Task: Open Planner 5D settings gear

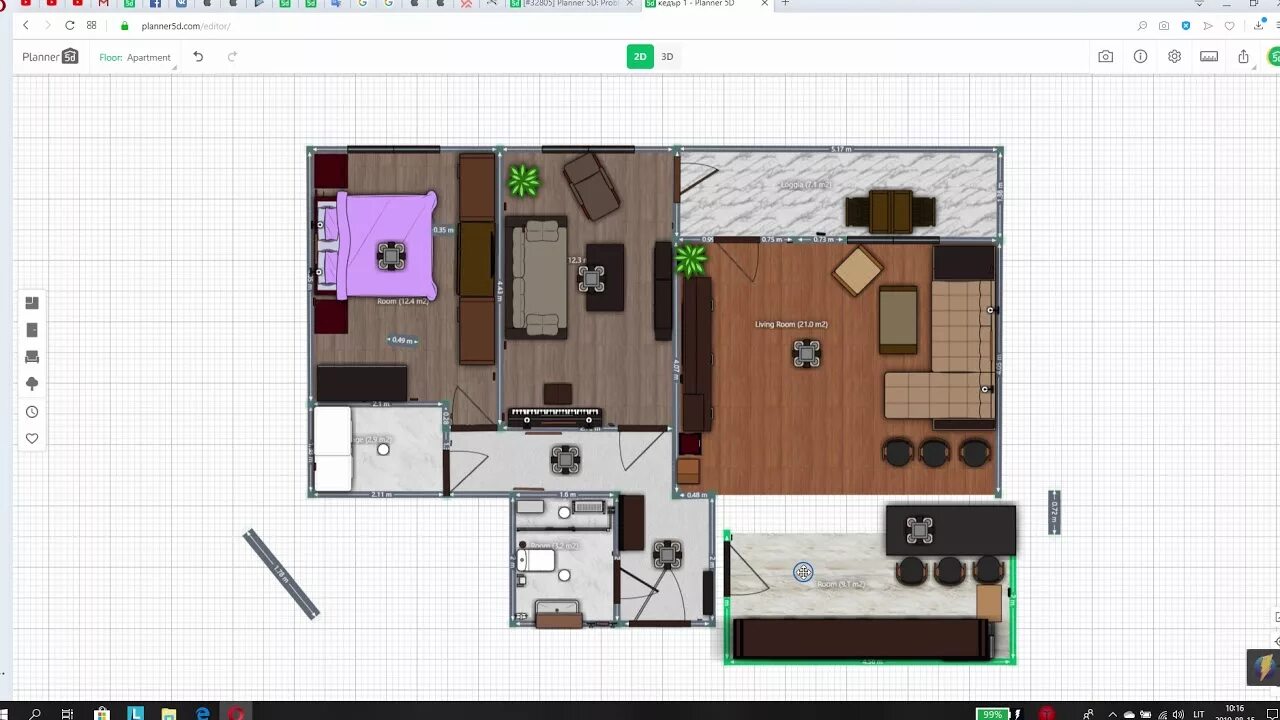Action: 1174,56
